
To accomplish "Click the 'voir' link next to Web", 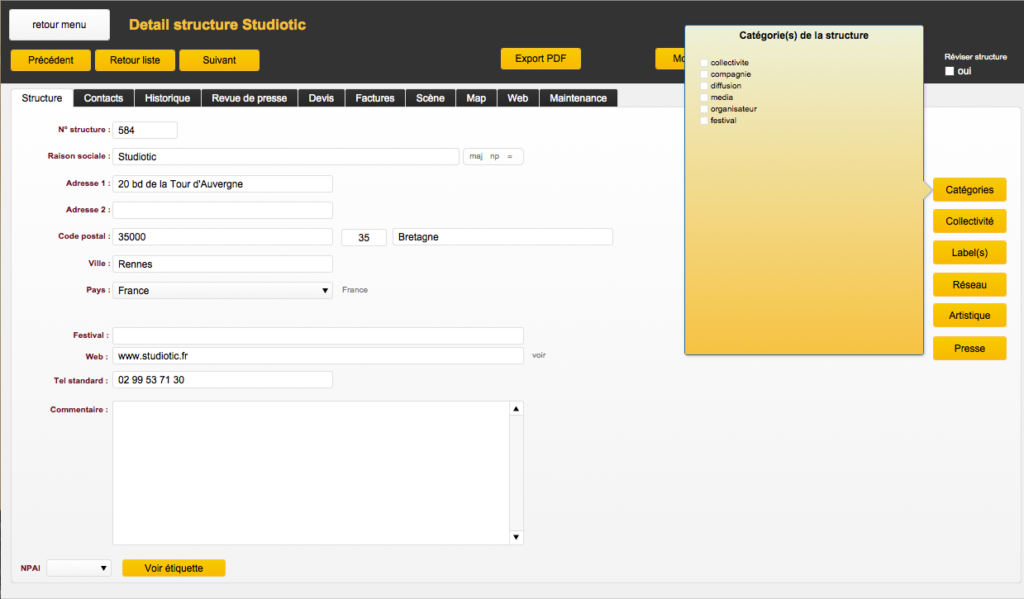I will (x=539, y=355).
